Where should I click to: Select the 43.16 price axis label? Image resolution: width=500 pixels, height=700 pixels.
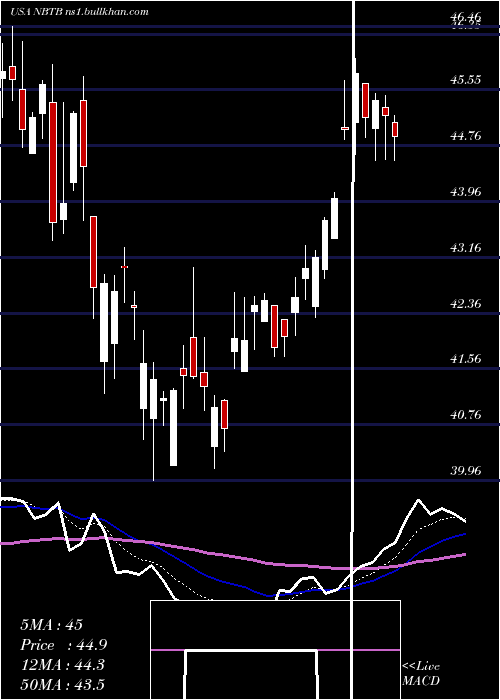466,247
